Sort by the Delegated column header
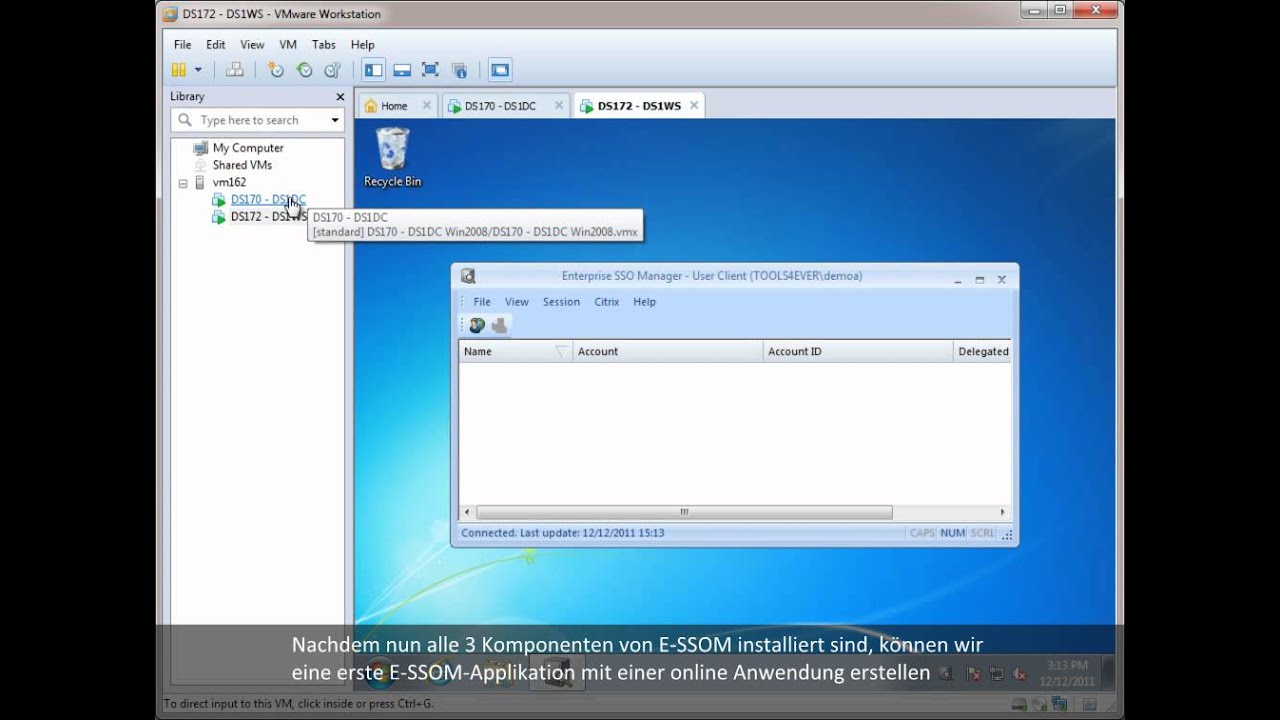 [982, 351]
